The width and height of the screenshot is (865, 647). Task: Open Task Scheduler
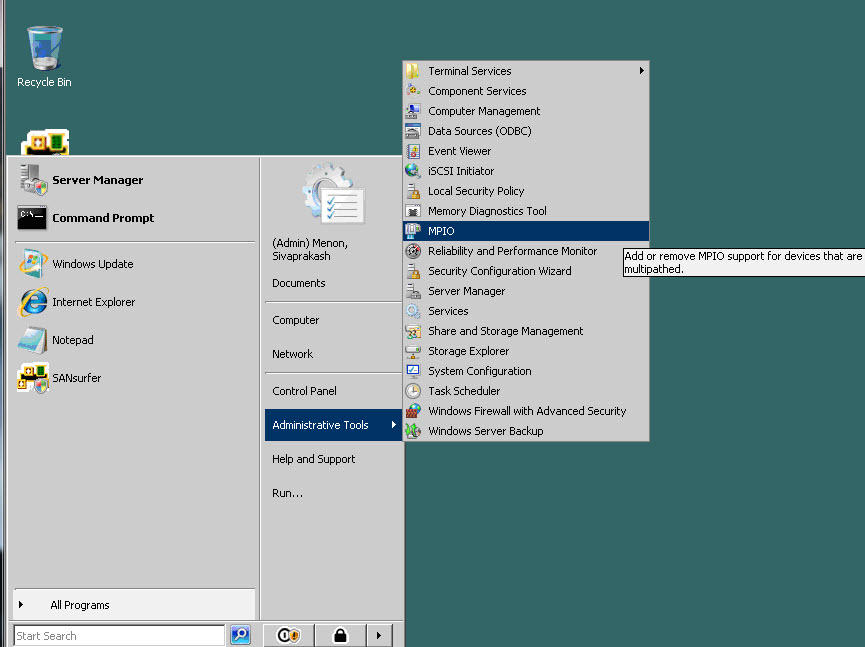(x=462, y=391)
